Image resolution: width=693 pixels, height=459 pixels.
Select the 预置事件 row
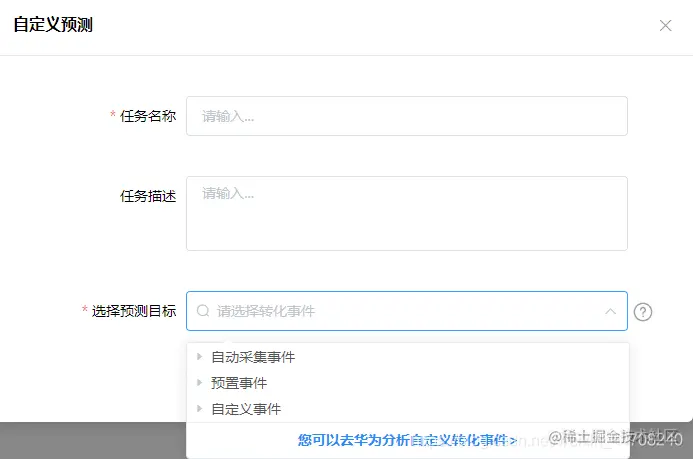pos(407,383)
